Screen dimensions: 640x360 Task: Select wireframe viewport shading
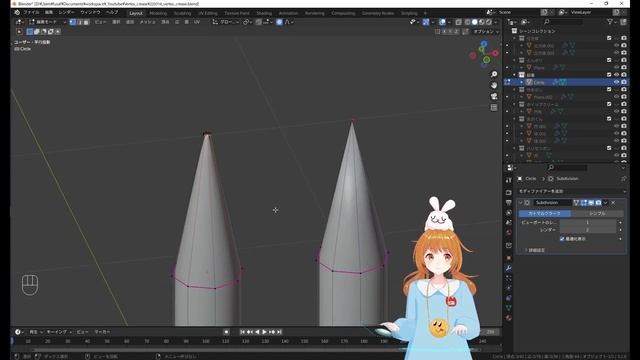pos(467,22)
